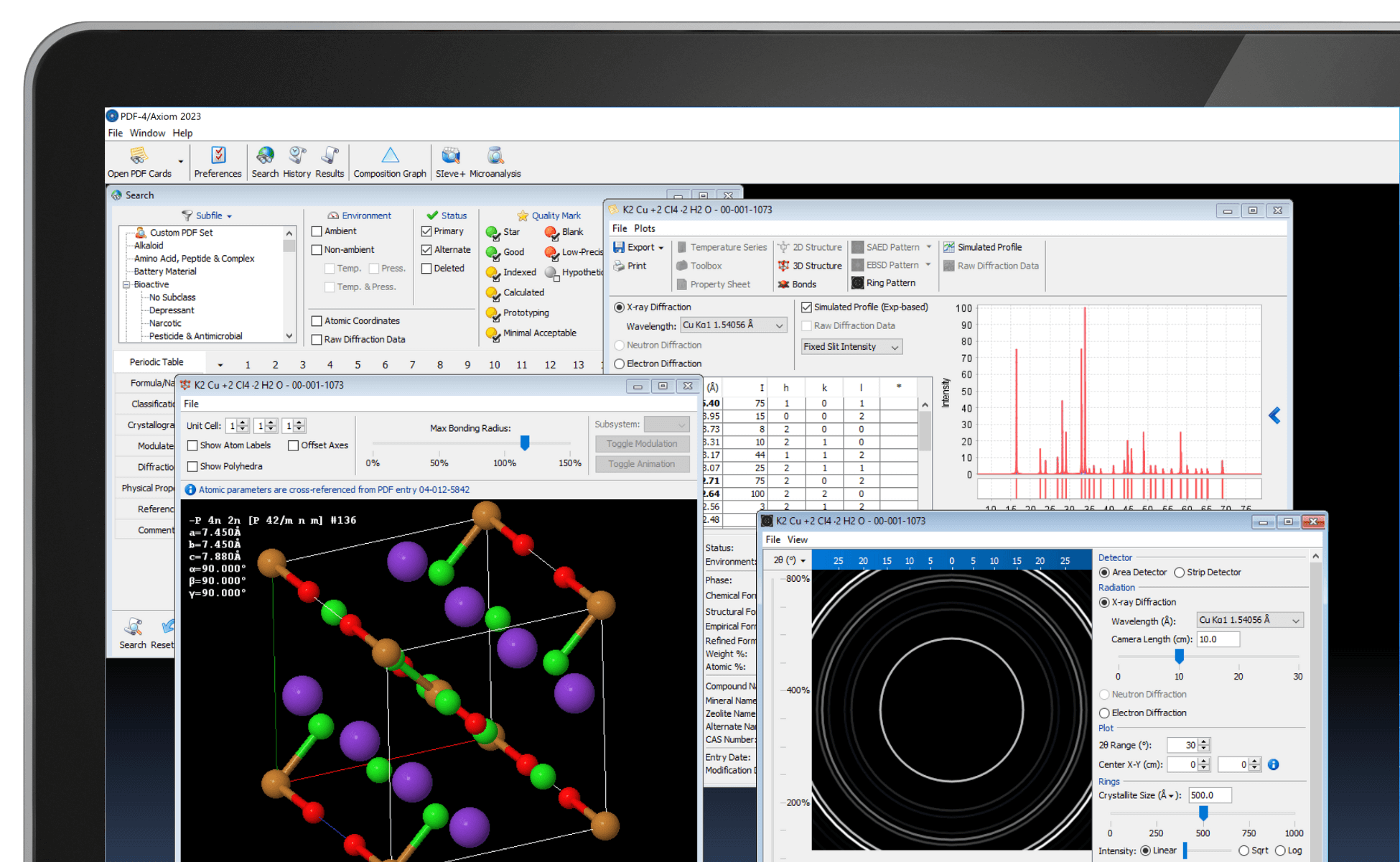Open the Microanalysis tool icon
Image resolution: width=1400 pixels, height=862 pixels.
(495, 156)
